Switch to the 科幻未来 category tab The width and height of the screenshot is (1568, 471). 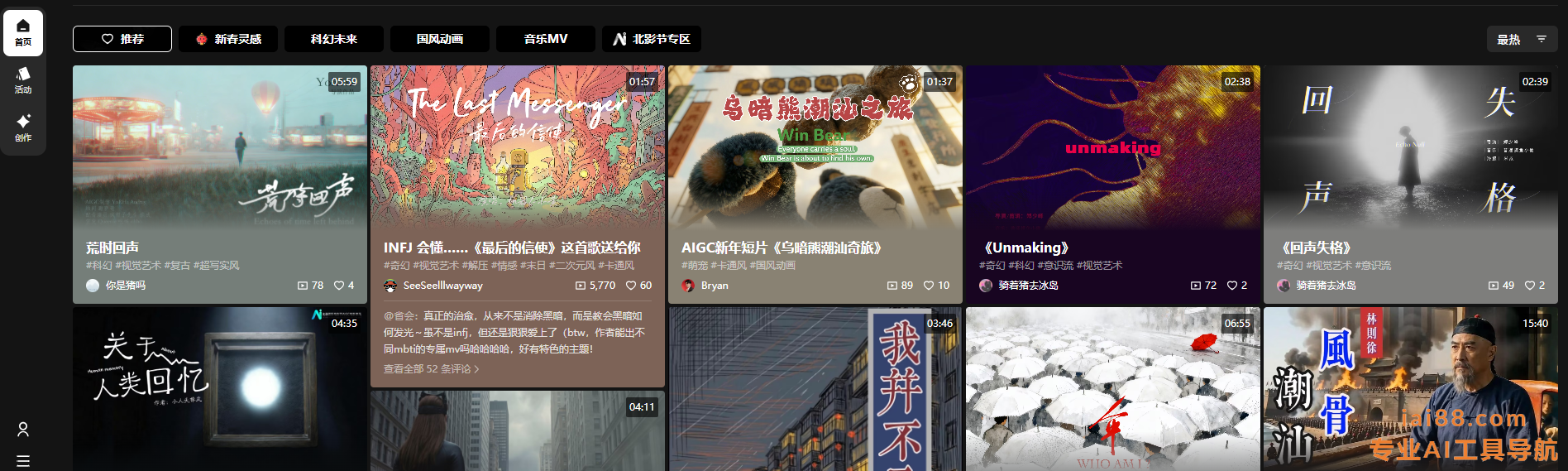[334, 39]
